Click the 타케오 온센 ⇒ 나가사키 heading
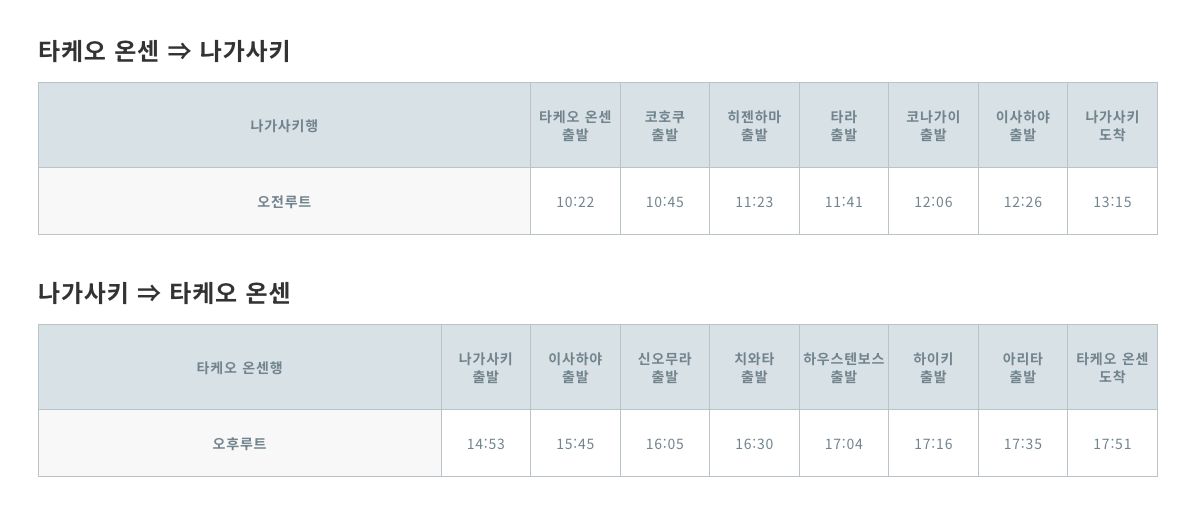Screen dimensions: 1203x514 tap(164, 51)
